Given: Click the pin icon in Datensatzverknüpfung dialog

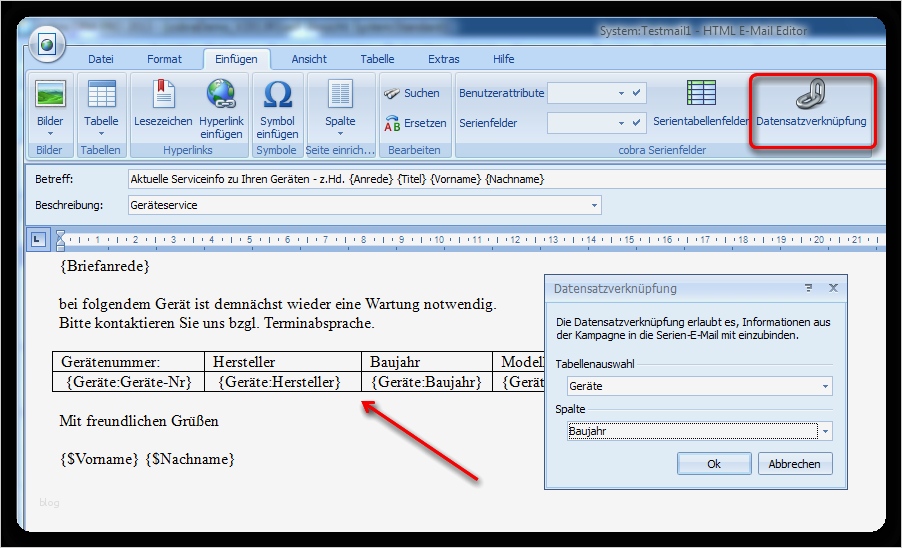Looking at the screenshot, I should [808, 288].
